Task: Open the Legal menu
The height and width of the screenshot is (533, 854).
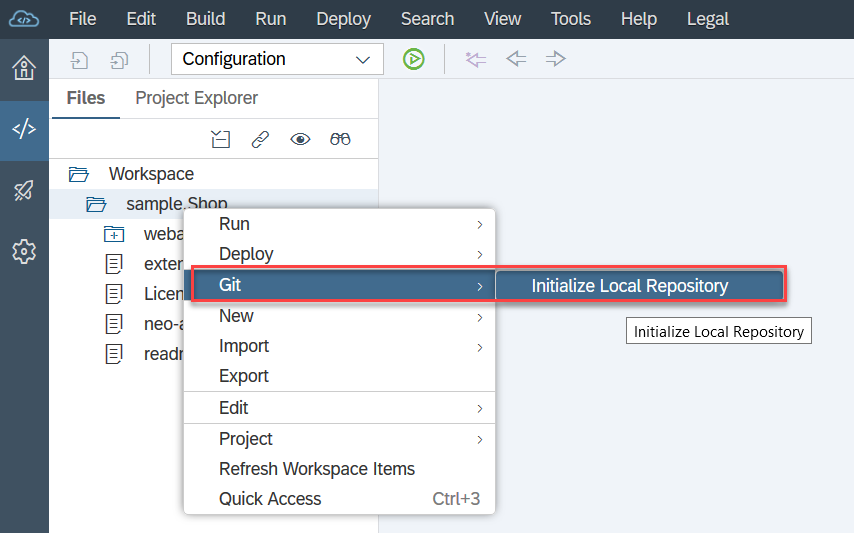Action: (708, 19)
